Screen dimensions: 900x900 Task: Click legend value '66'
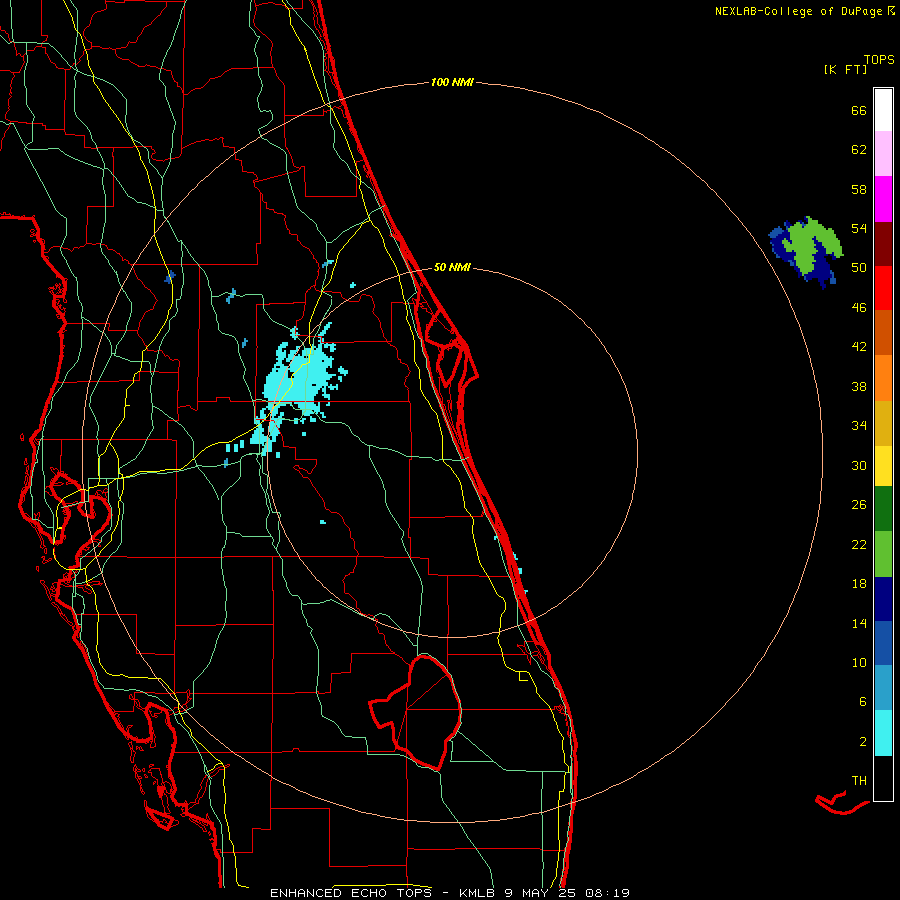pyautogui.click(x=859, y=110)
